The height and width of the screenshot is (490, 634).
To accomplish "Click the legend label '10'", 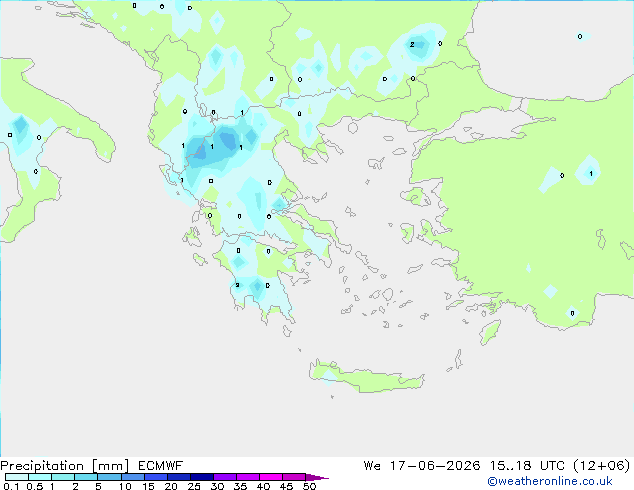I will click(125, 486).
